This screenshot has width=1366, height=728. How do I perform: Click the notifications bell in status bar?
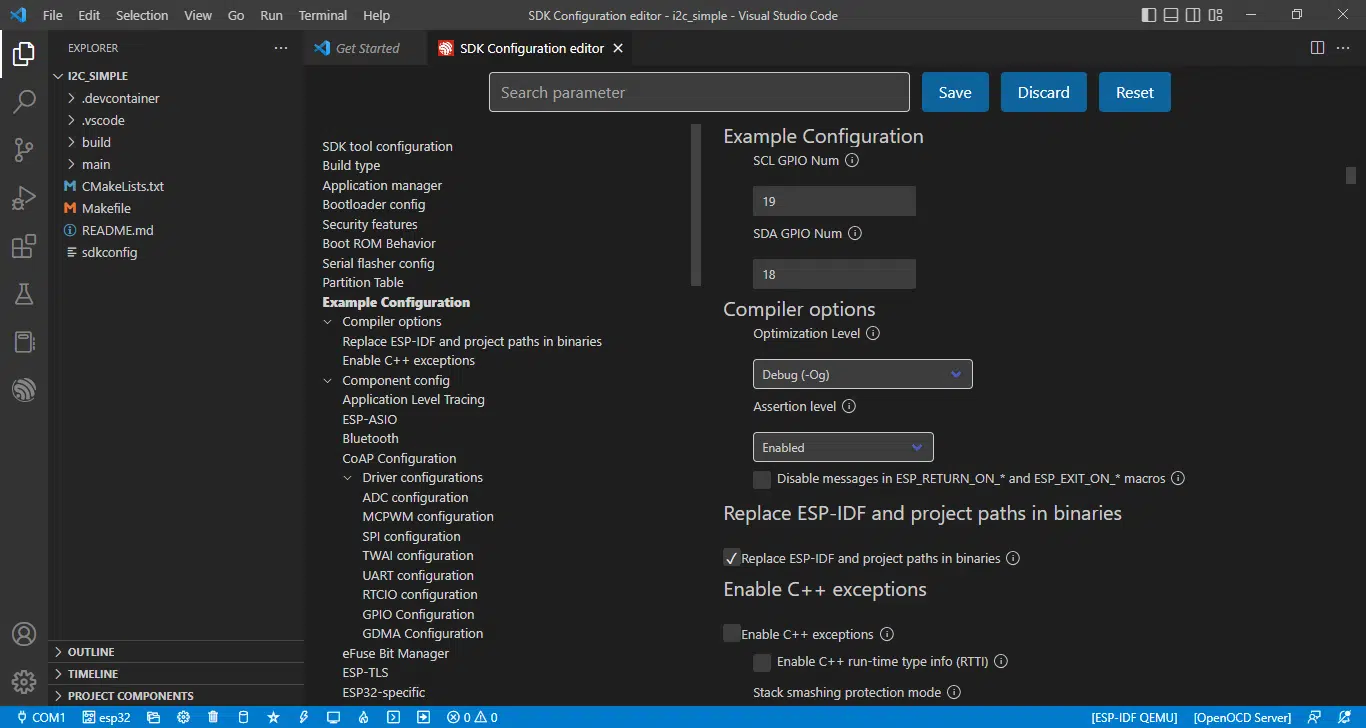pos(1344,717)
